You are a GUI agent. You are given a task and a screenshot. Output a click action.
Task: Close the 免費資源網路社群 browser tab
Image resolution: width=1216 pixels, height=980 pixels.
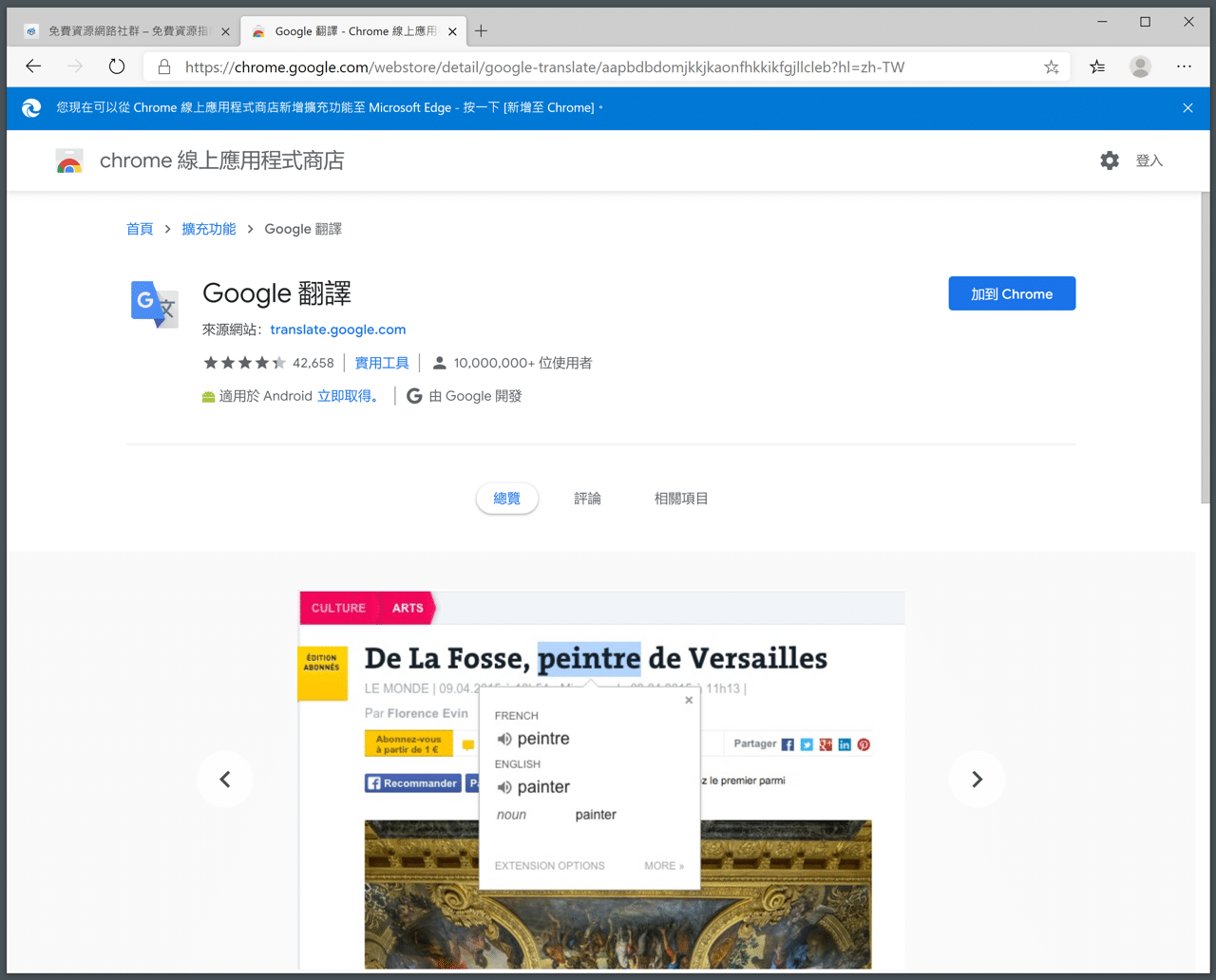click(x=225, y=31)
